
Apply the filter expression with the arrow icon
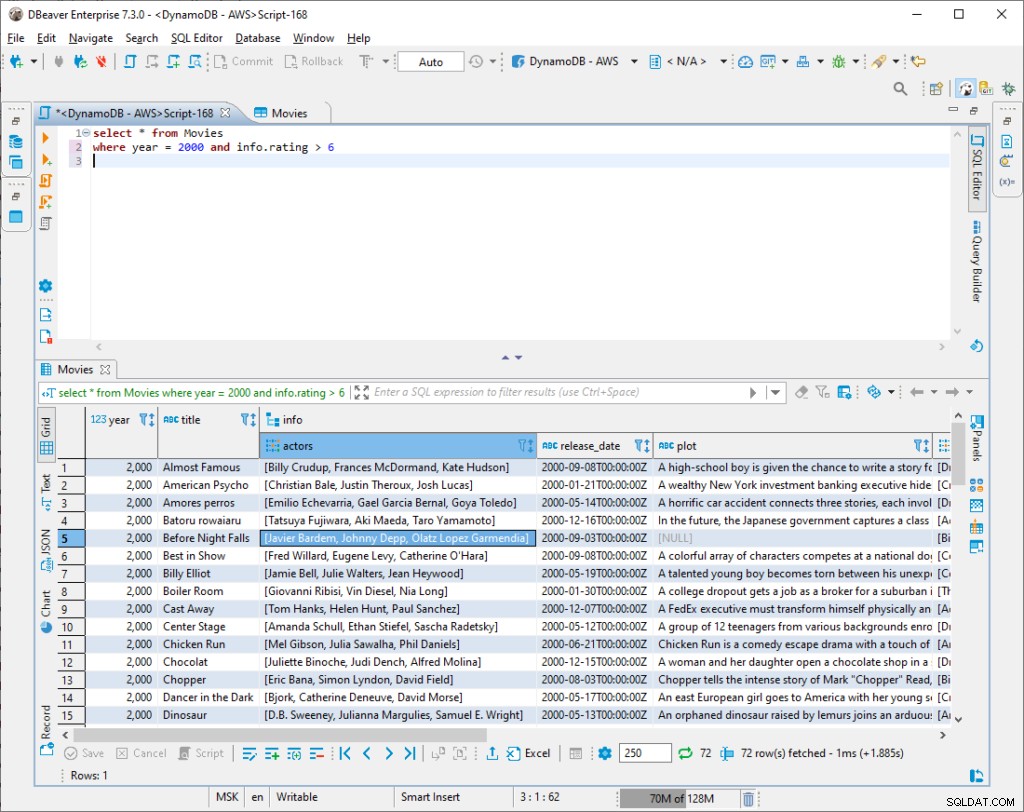(753, 393)
